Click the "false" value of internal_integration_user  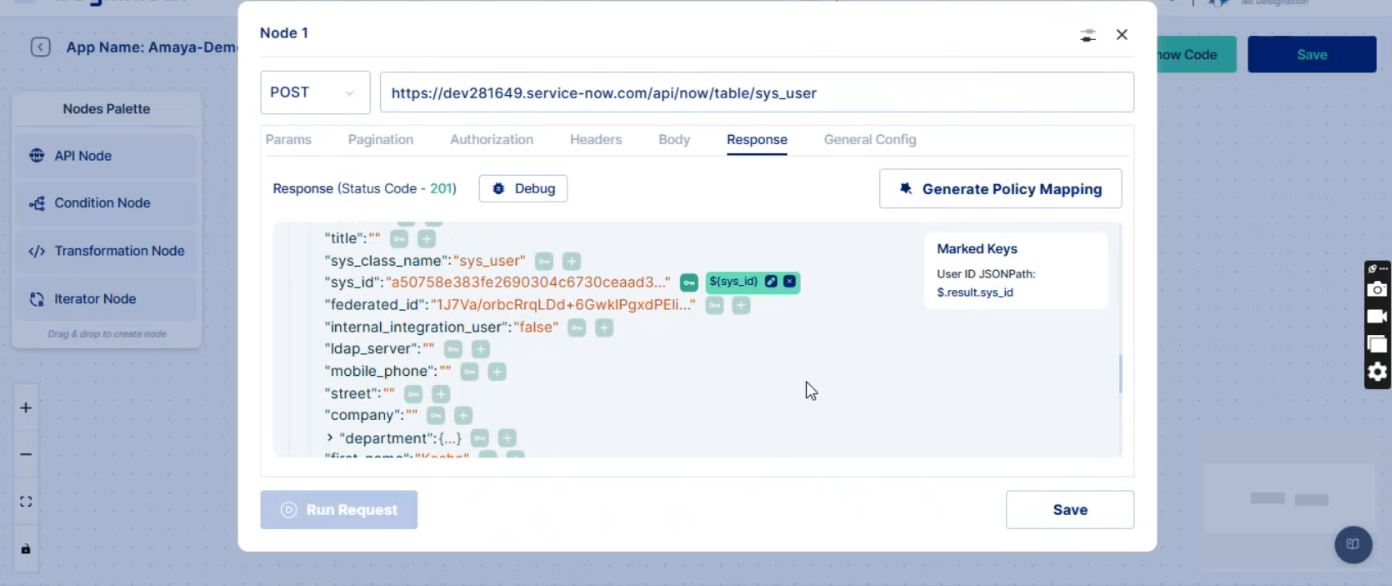click(536, 327)
